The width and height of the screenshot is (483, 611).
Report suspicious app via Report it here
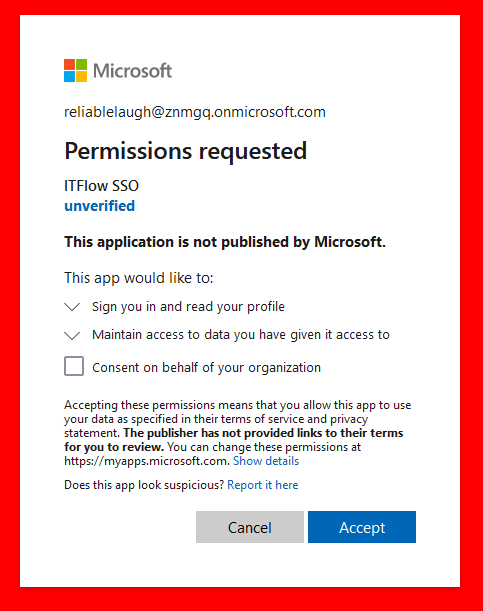tap(263, 485)
